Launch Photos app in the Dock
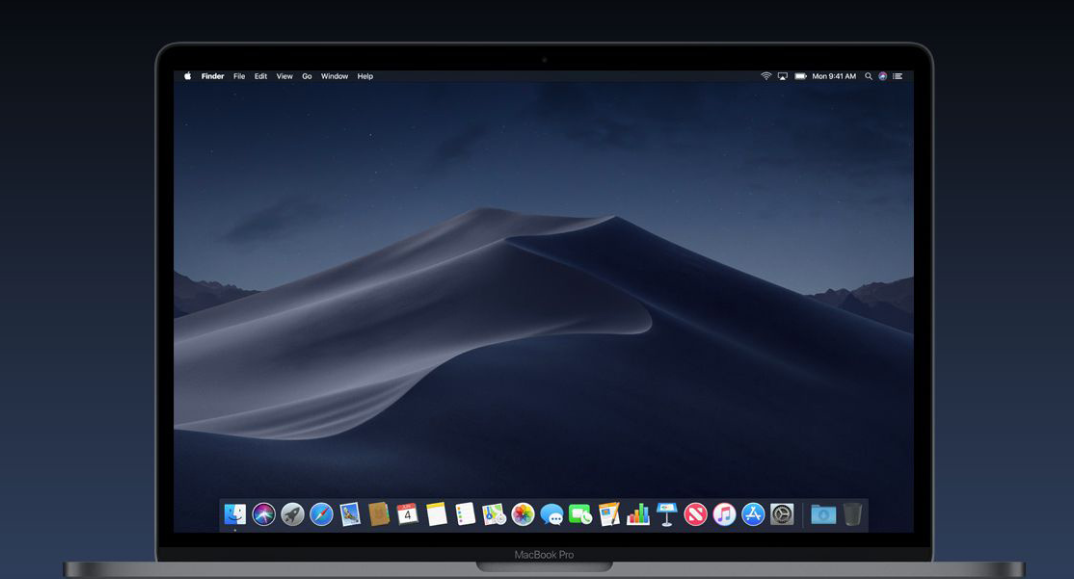The height and width of the screenshot is (579, 1074). tap(523, 514)
